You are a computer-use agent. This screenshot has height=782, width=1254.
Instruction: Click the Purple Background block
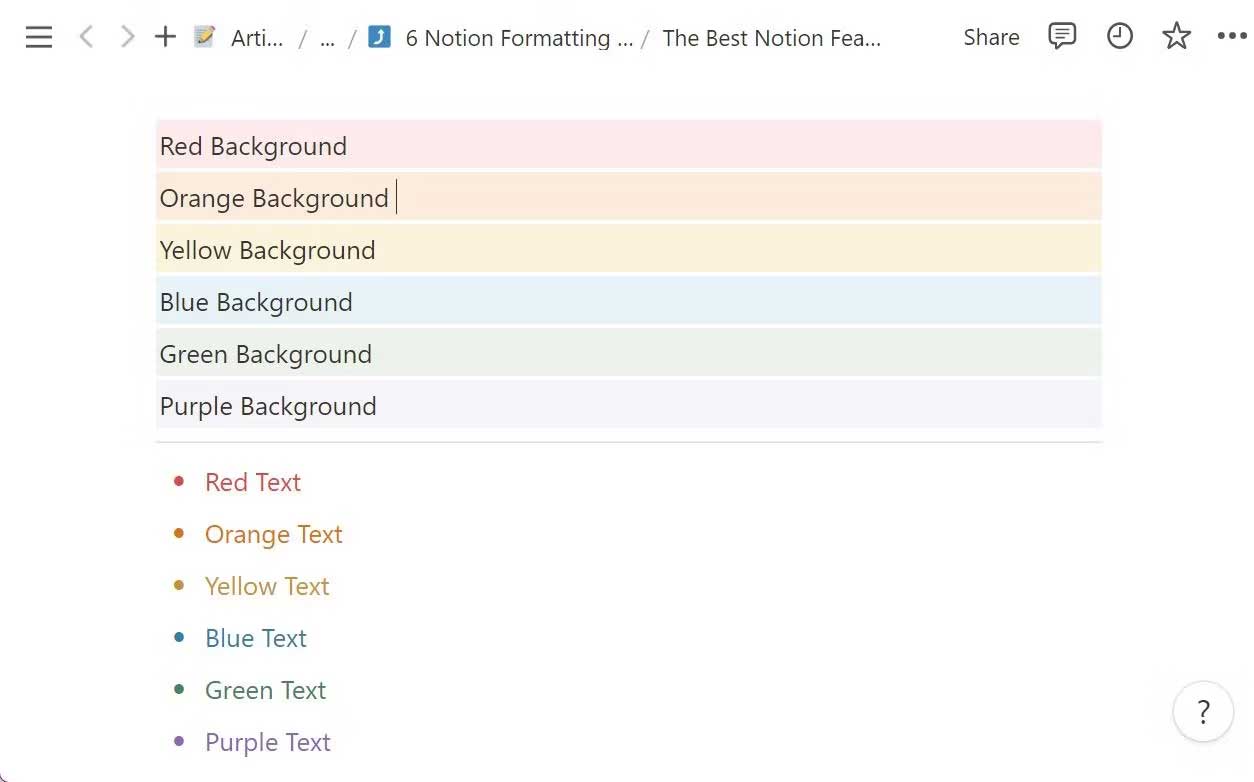click(x=629, y=405)
